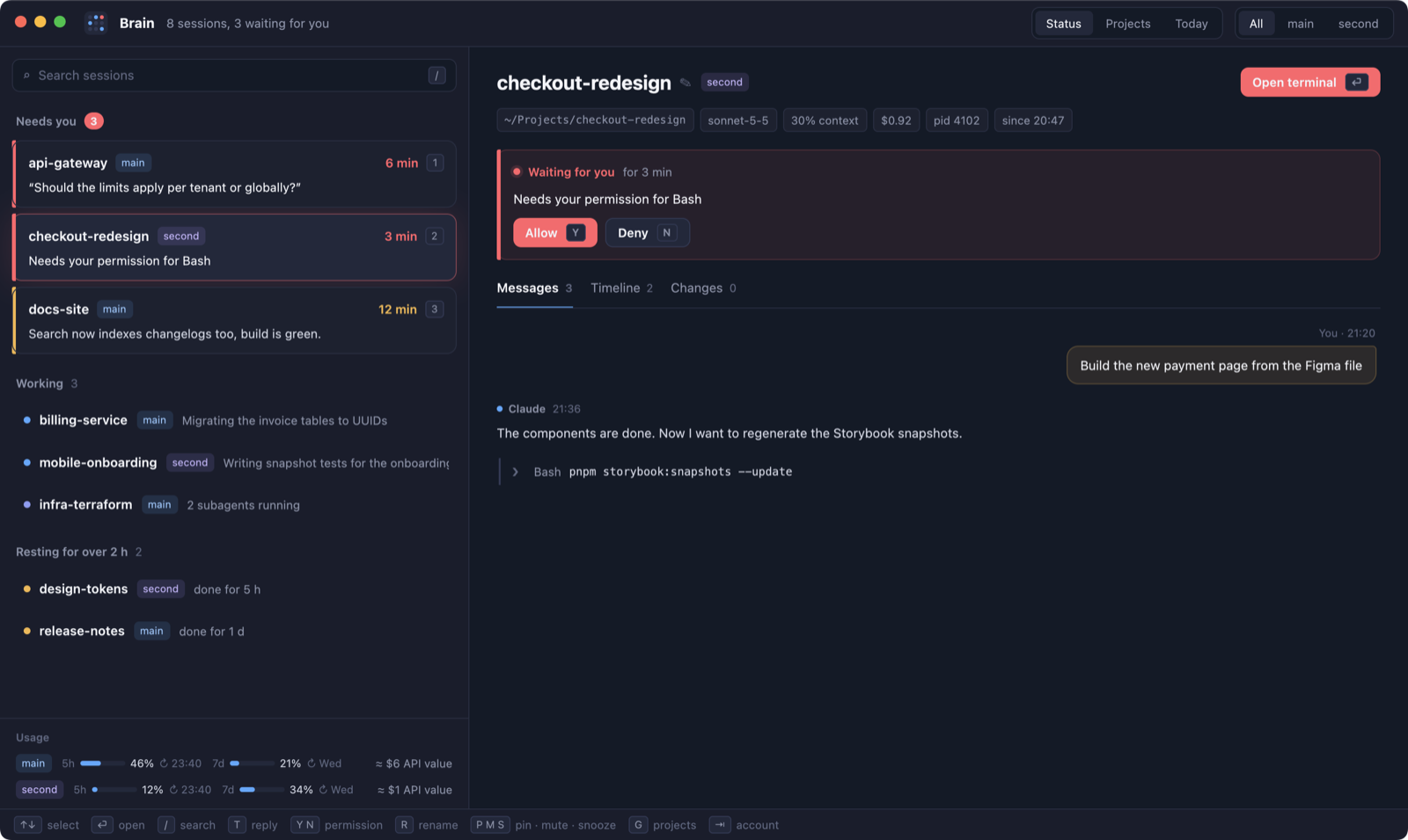Select the docs-site session

[234, 321]
